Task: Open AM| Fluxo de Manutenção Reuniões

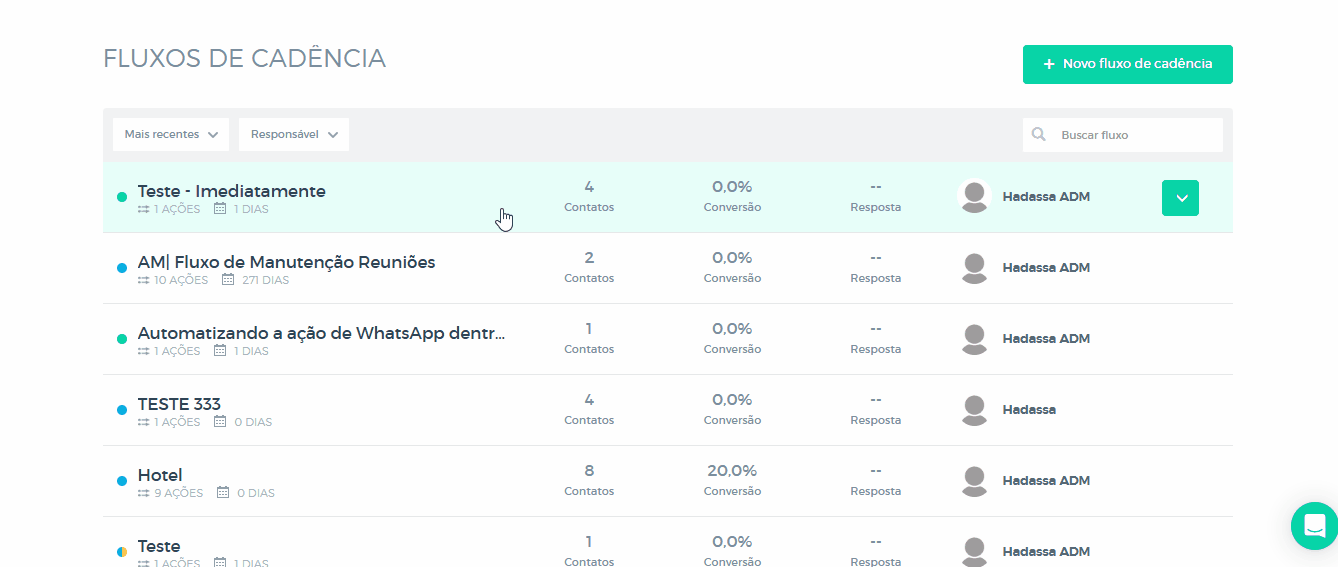Action: coord(286,262)
